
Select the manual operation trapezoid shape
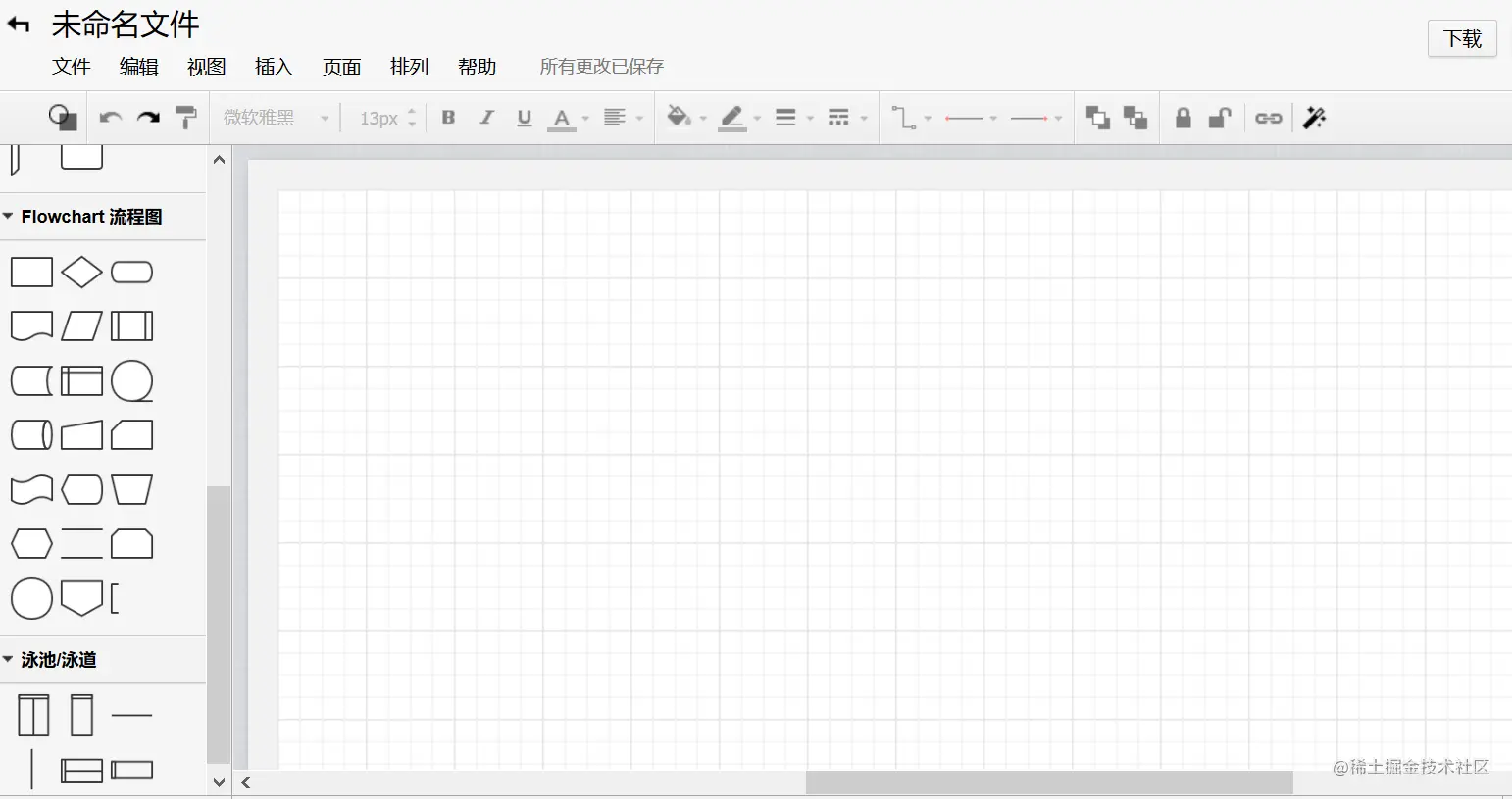(132, 489)
